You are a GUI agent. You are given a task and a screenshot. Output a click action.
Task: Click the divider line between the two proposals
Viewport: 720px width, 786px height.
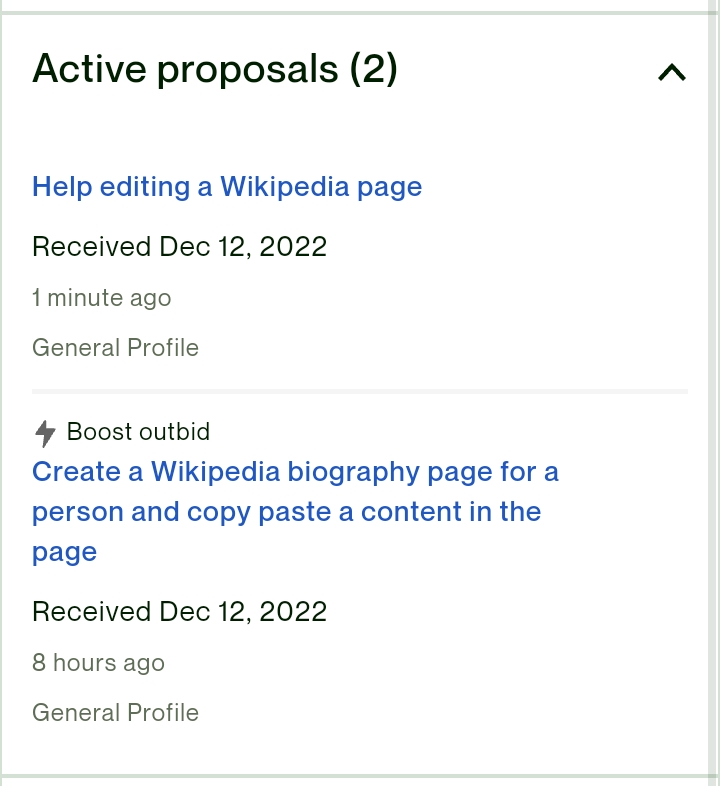coord(360,391)
